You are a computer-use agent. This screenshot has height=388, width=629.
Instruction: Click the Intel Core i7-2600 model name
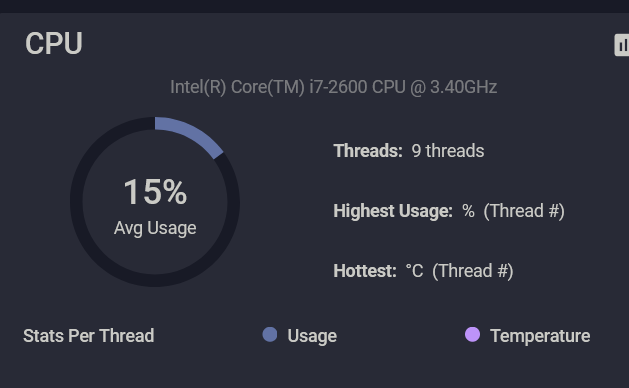[x=333, y=87]
